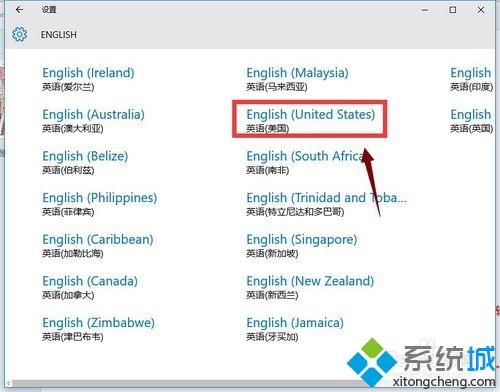Click the scrollbar's left arrow
The width and height of the screenshot is (500, 392).
click(x=9, y=384)
